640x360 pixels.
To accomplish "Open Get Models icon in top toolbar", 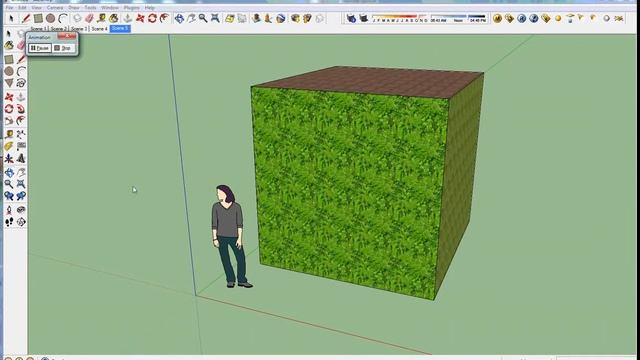I will (295, 18).
